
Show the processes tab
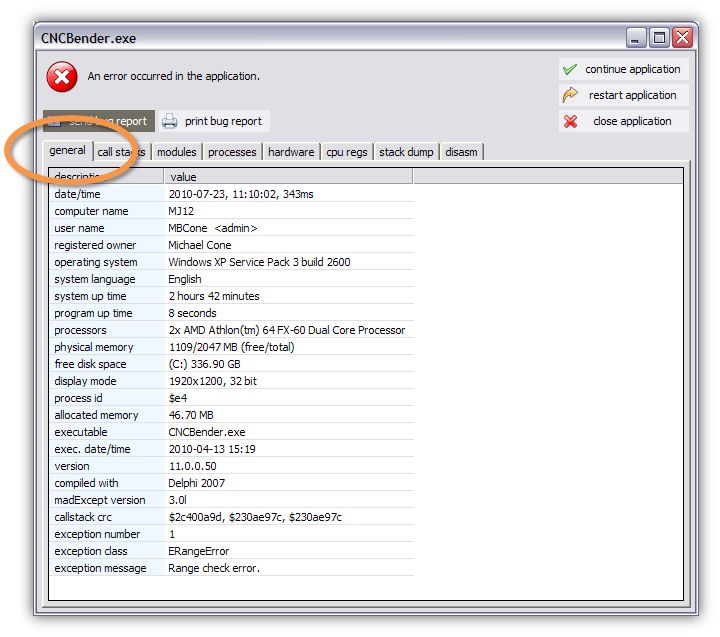click(x=232, y=152)
